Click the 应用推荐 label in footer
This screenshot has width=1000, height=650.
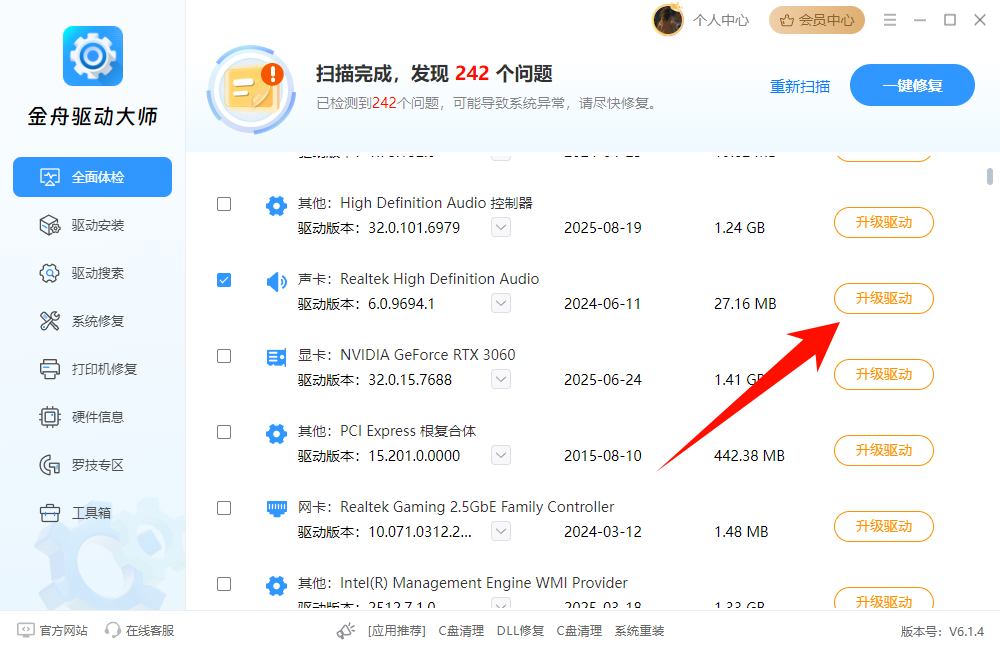[x=397, y=631]
